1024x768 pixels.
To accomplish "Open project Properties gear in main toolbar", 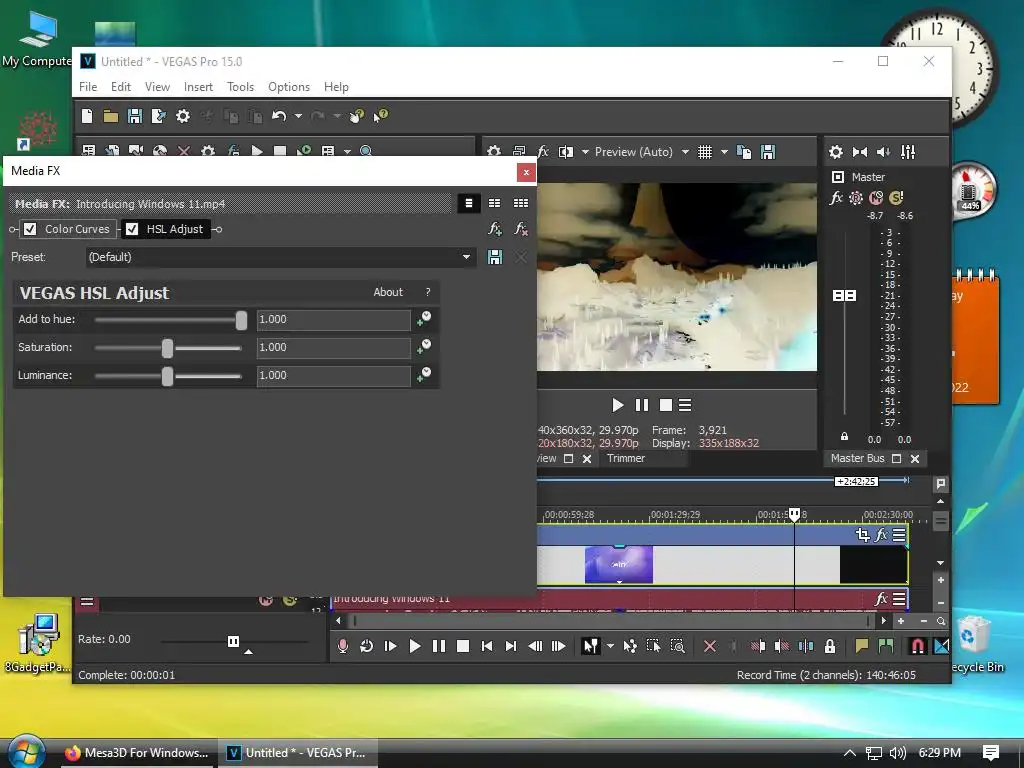I will (x=183, y=116).
